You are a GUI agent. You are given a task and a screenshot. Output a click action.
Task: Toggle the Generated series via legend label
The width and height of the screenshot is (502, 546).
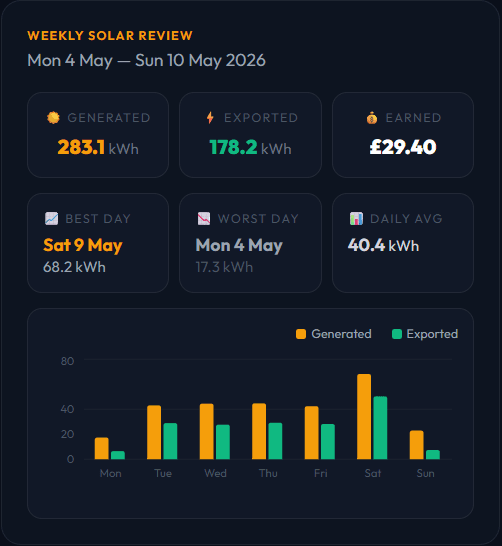point(341,334)
